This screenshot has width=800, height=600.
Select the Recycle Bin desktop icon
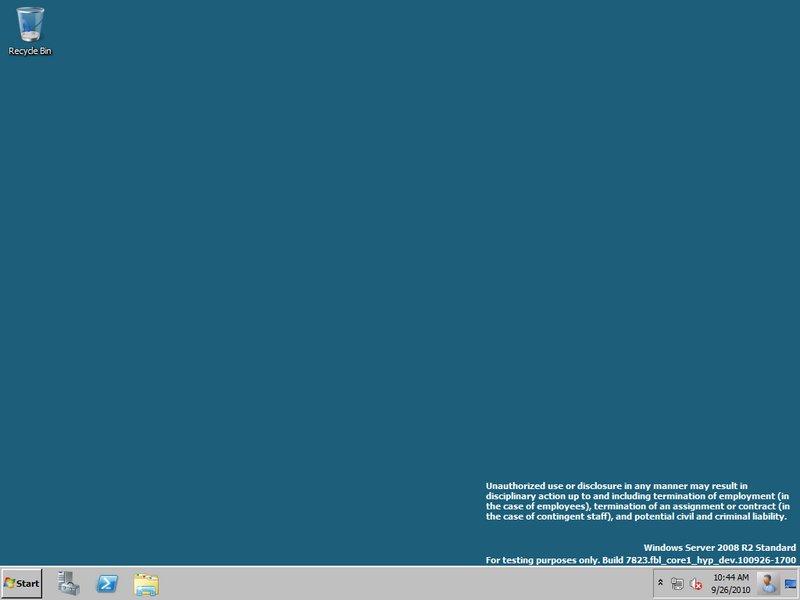(x=30, y=31)
